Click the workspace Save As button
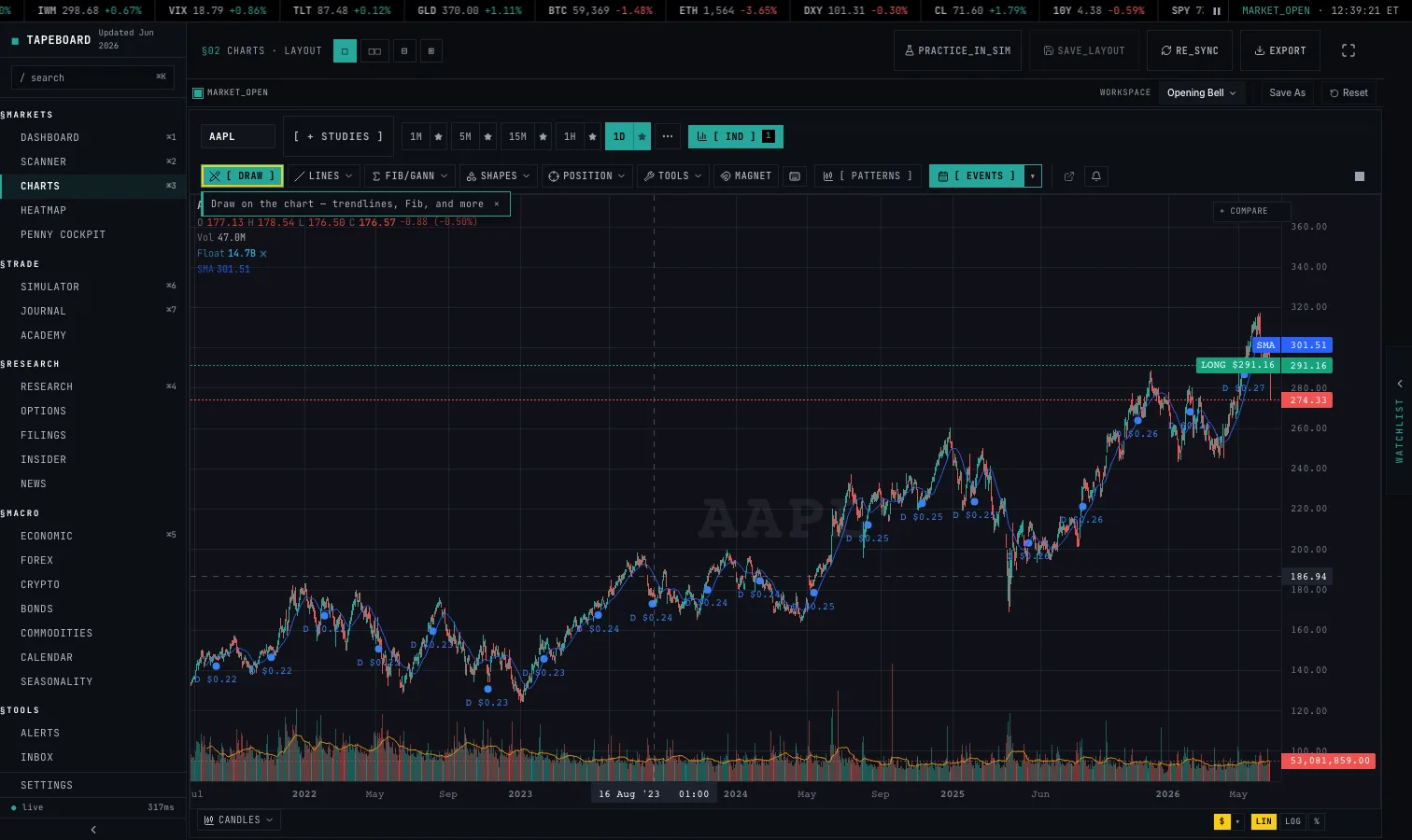 [x=1287, y=92]
